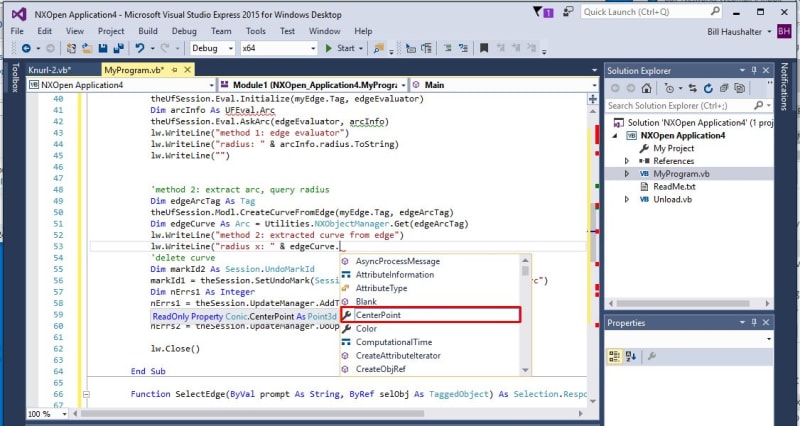Viewport: 800px width, 426px height.
Task: Open the Toolbox side panel tab
Action: (x=15, y=78)
